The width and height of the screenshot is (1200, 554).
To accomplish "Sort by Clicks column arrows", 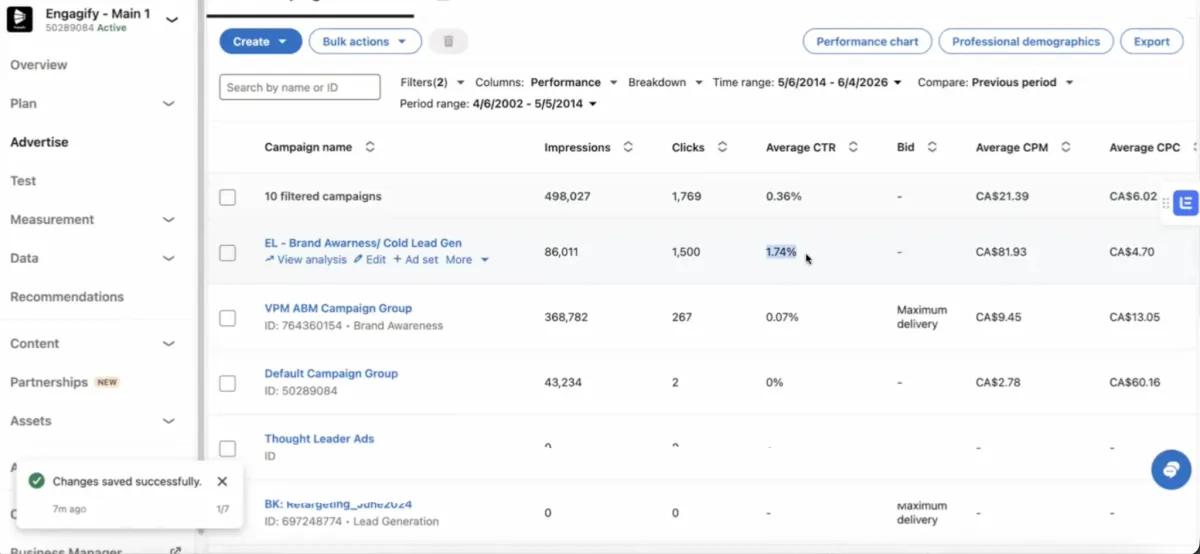I will click(x=722, y=147).
